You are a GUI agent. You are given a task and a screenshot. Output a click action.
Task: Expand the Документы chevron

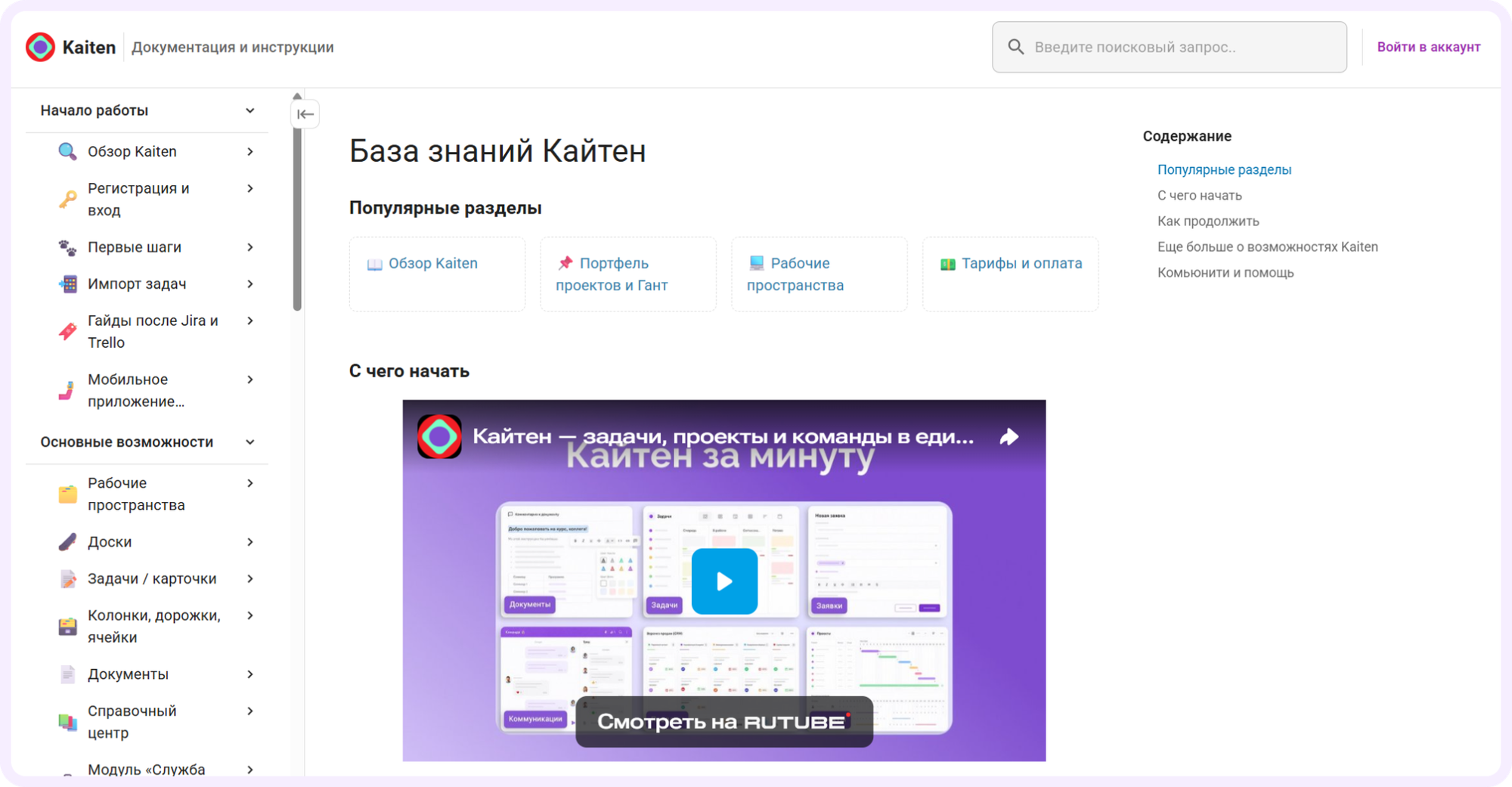pyautogui.click(x=250, y=674)
